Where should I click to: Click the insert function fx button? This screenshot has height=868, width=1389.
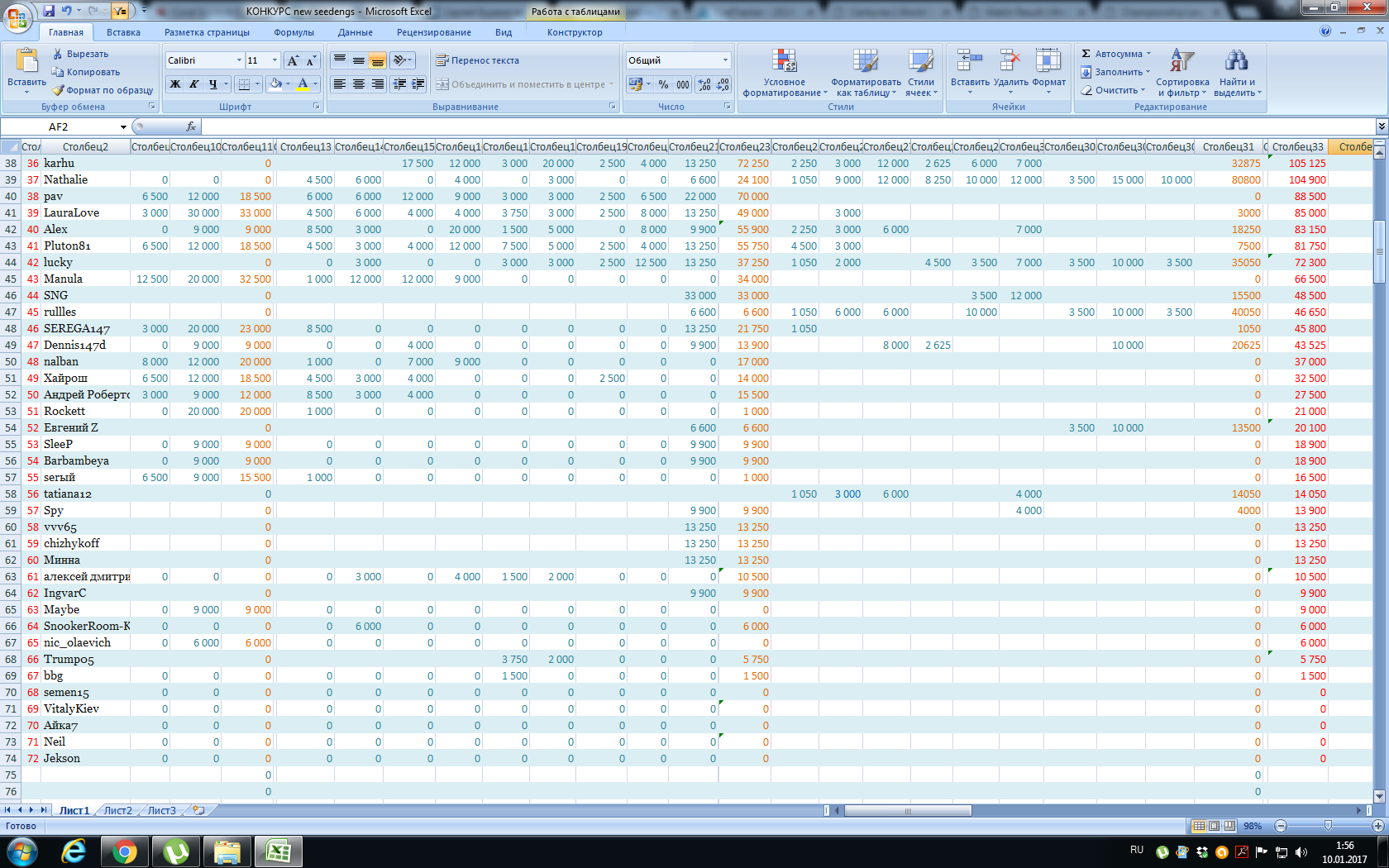point(191,126)
